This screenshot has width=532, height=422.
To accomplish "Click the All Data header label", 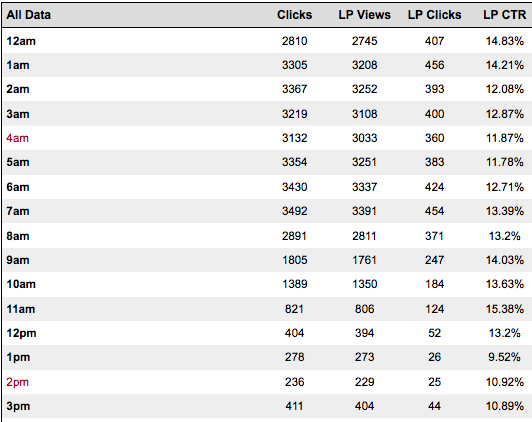I will point(28,15).
